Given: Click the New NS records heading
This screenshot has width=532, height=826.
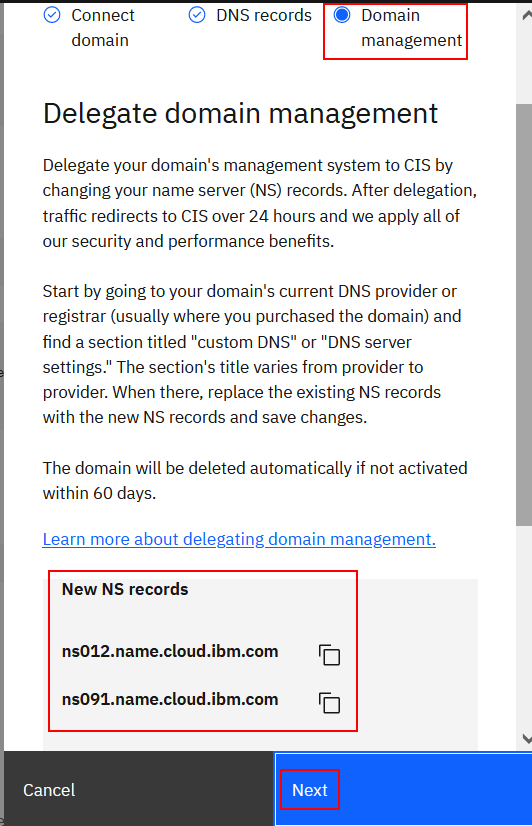Looking at the screenshot, I should [125, 589].
